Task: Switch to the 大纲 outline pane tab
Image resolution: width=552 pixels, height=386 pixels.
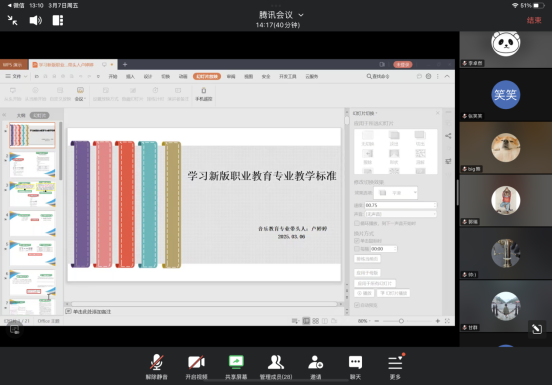Action: click(21, 116)
